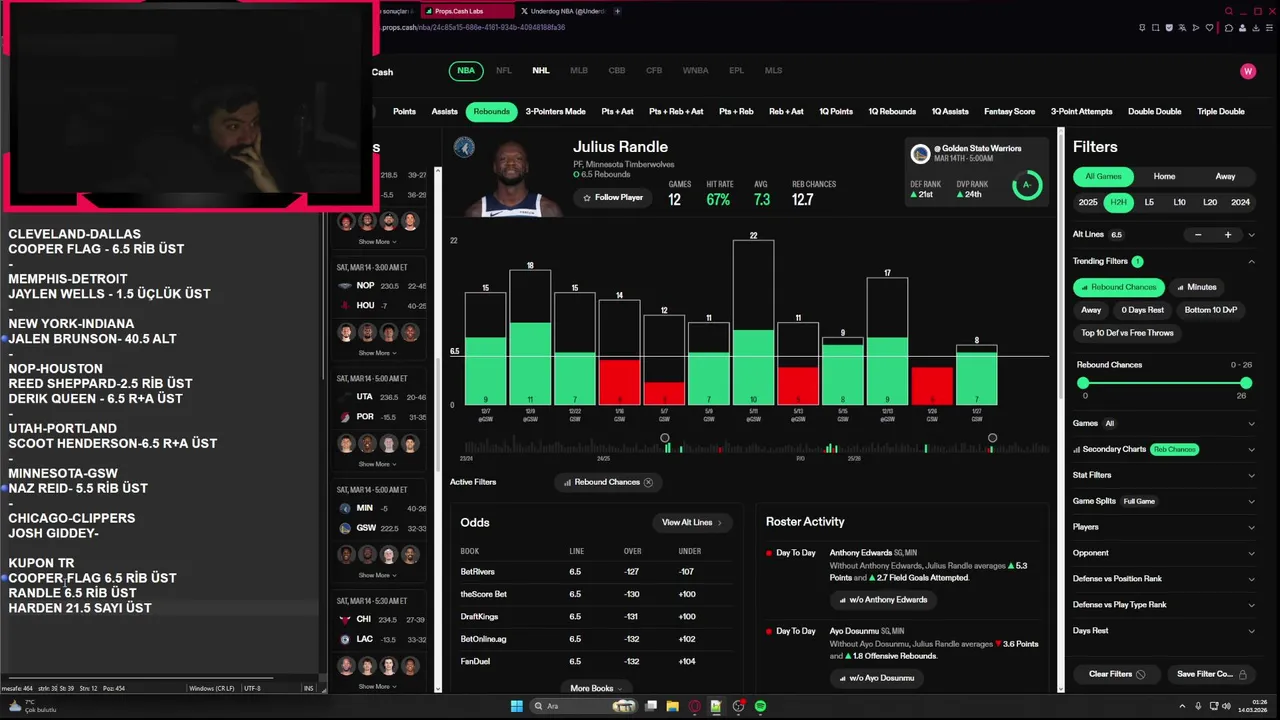
Task: Click w/o Anthony Edwards filter button
Action: pyautogui.click(x=882, y=600)
